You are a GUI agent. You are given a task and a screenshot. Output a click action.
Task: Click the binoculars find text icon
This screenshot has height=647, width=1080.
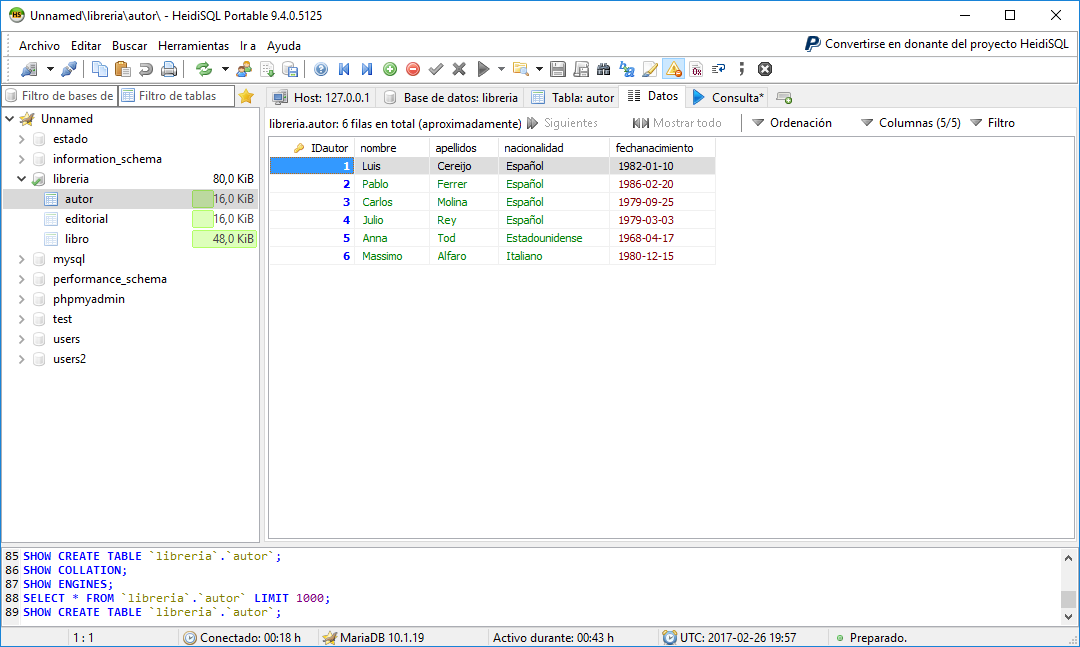603,69
